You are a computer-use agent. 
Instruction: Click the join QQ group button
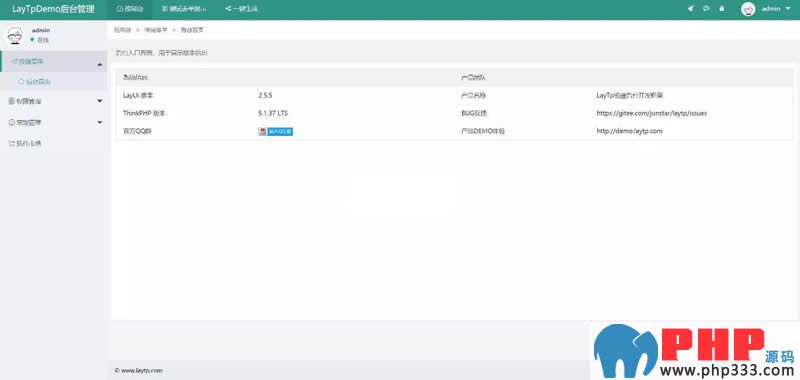point(276,132)
